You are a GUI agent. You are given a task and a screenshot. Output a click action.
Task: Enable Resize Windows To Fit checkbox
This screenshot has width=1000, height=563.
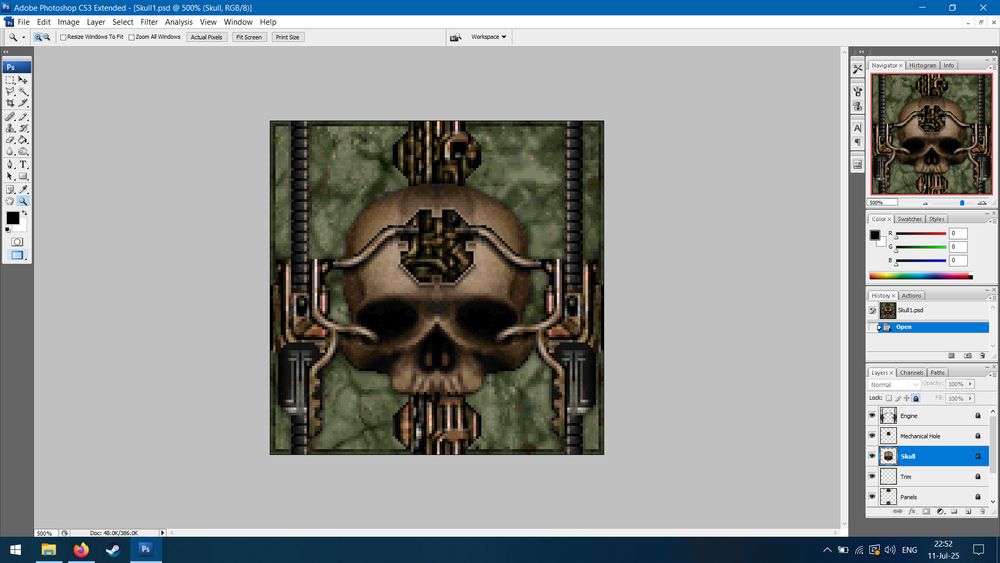[63, 37]
